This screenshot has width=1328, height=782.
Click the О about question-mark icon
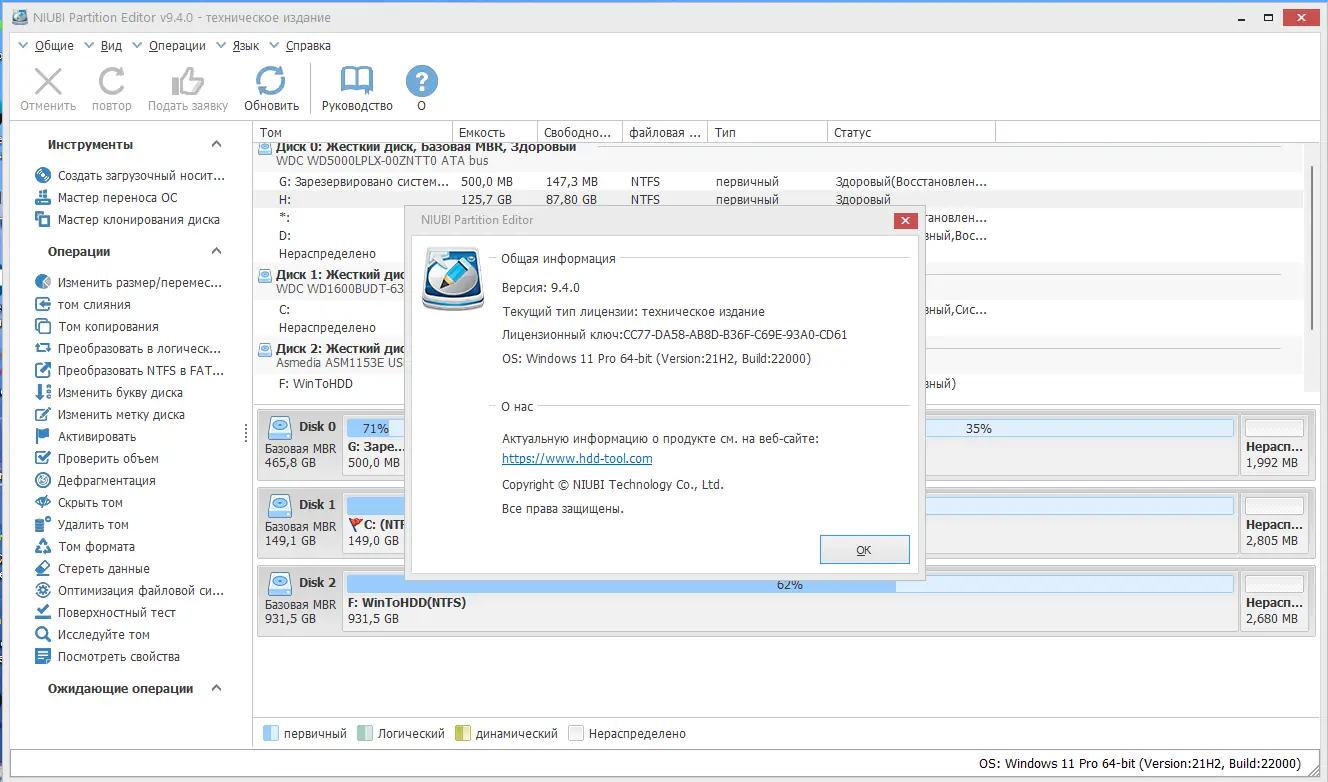422,82
